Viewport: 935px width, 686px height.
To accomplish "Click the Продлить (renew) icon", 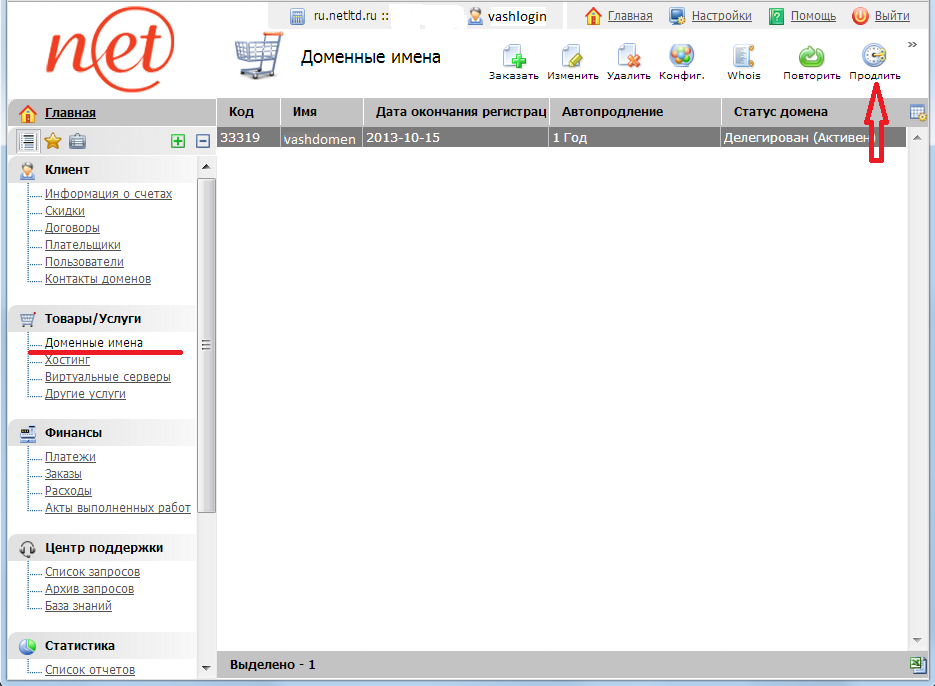I will click(874, 57).
